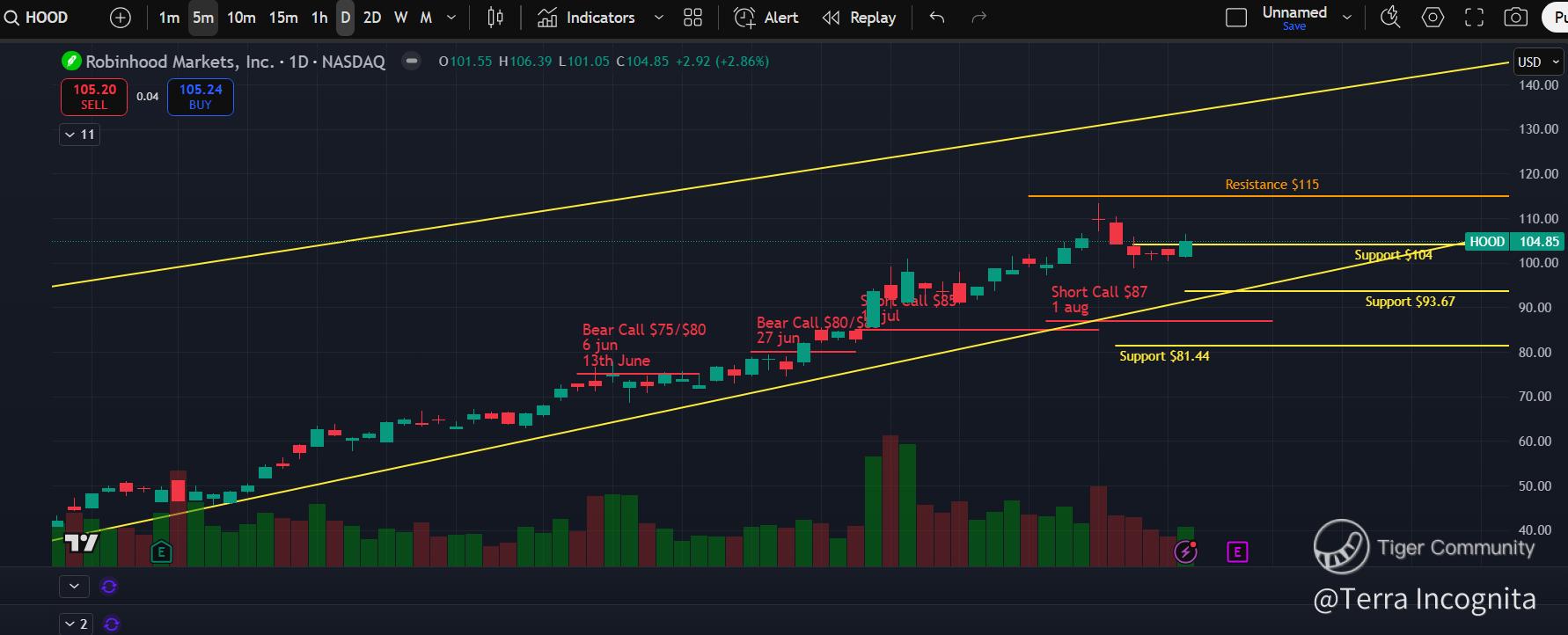This screenshot has width=1568, height=635.
Task: Click the HOOD 104.85 price label
Action: [1513, 242]
